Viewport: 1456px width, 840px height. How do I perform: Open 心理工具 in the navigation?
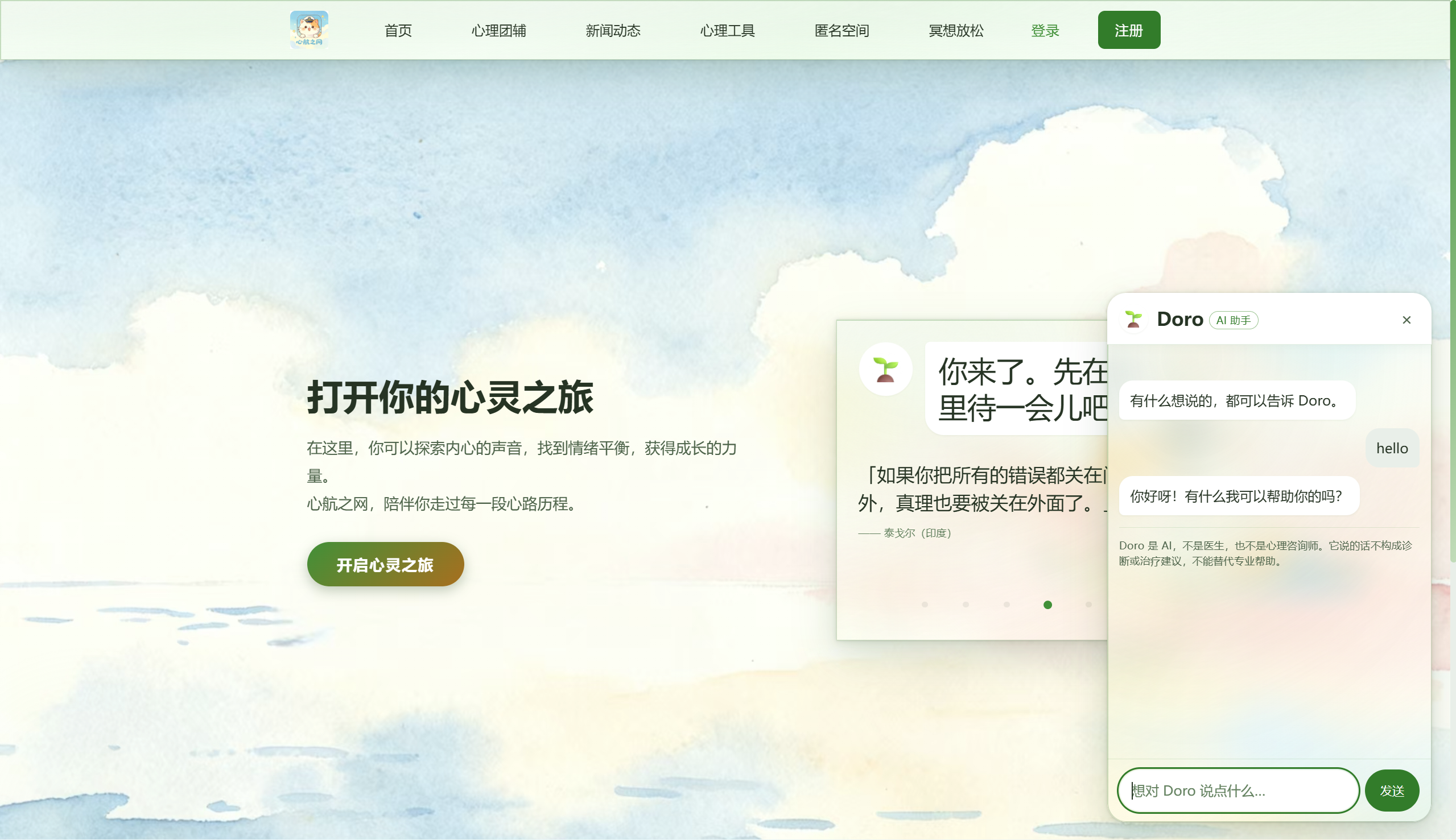coord(727,30)
